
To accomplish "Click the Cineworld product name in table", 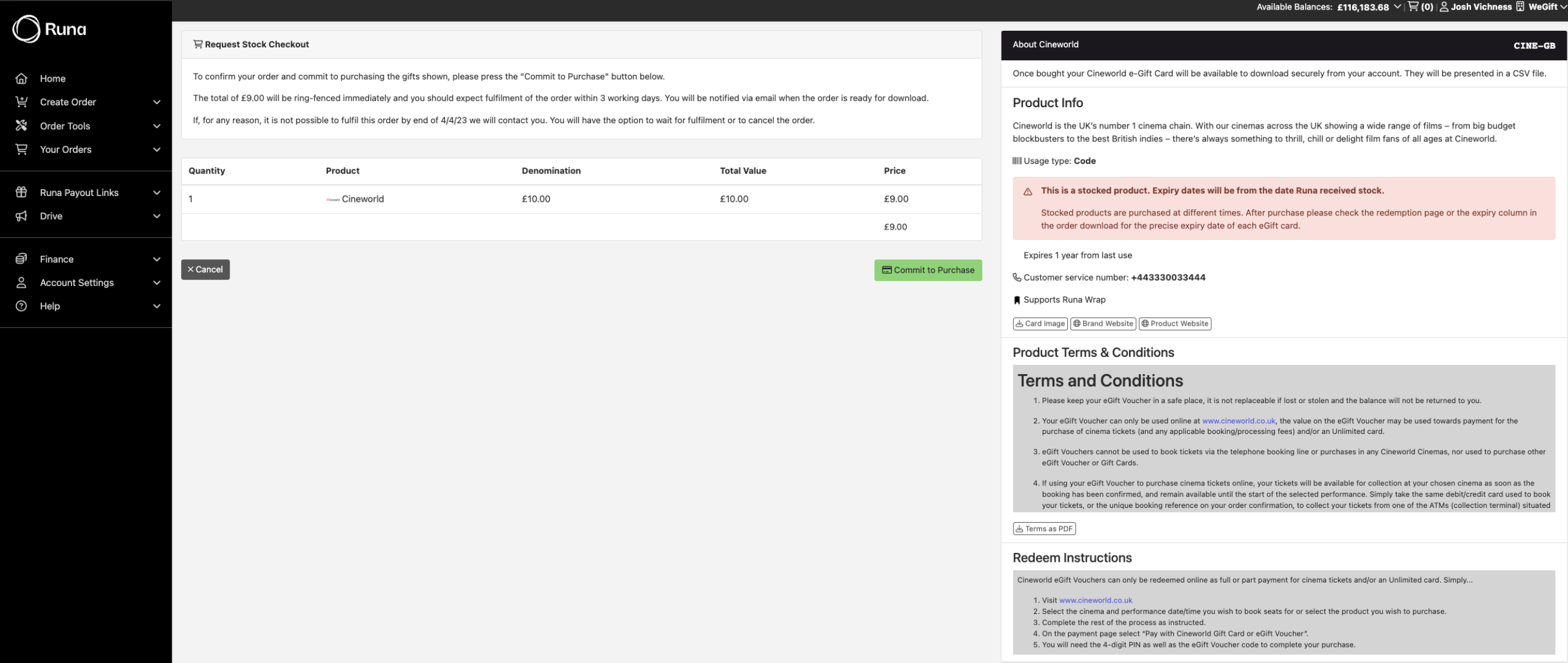I will pos(362,199).
